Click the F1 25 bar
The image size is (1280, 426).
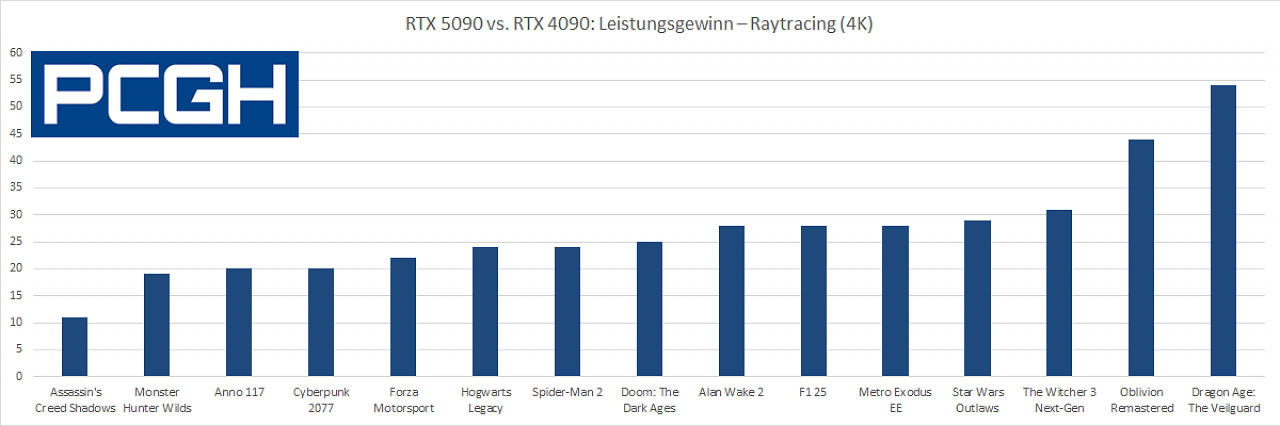tap(813, 301)
